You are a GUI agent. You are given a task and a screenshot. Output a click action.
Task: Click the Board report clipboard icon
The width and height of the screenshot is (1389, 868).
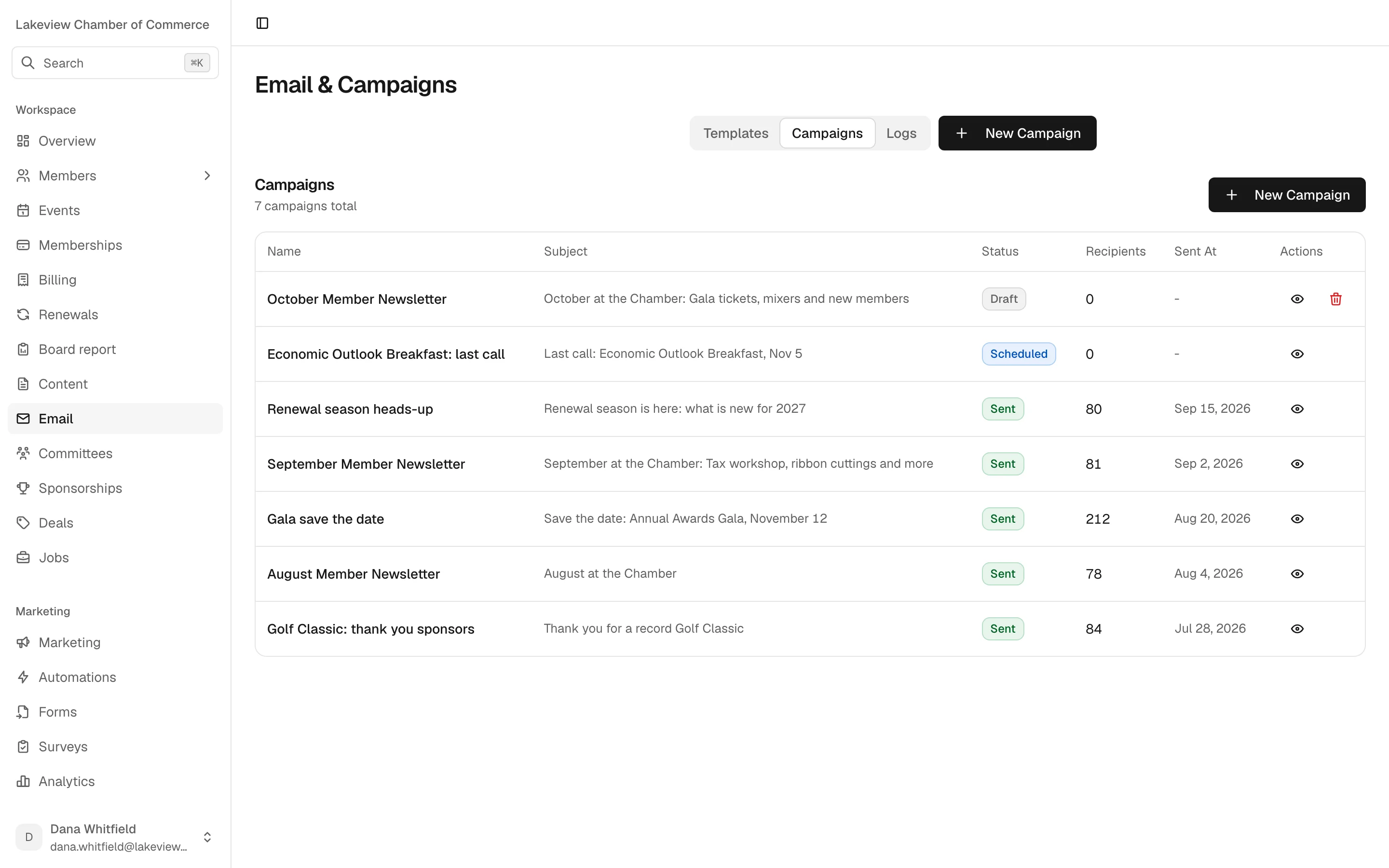click(x=23, y=349)
